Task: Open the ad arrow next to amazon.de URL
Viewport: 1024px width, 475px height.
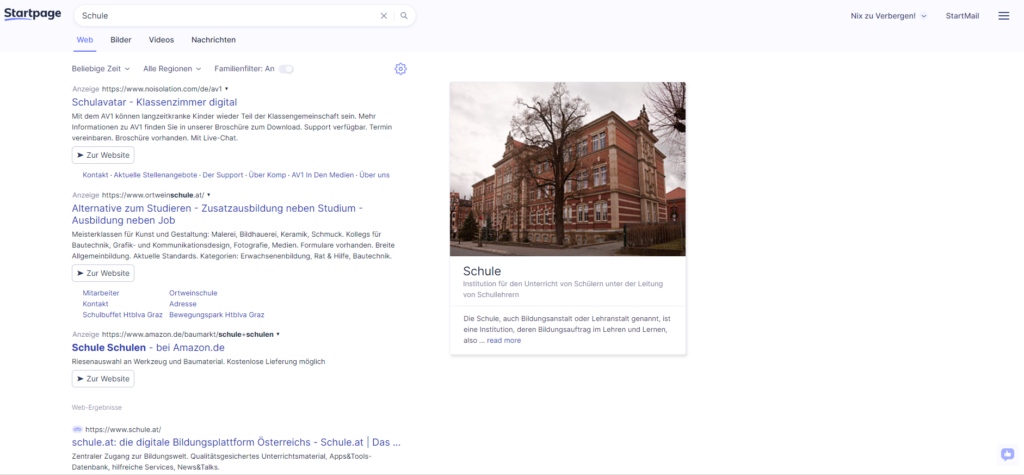Action: pos(278,334)
